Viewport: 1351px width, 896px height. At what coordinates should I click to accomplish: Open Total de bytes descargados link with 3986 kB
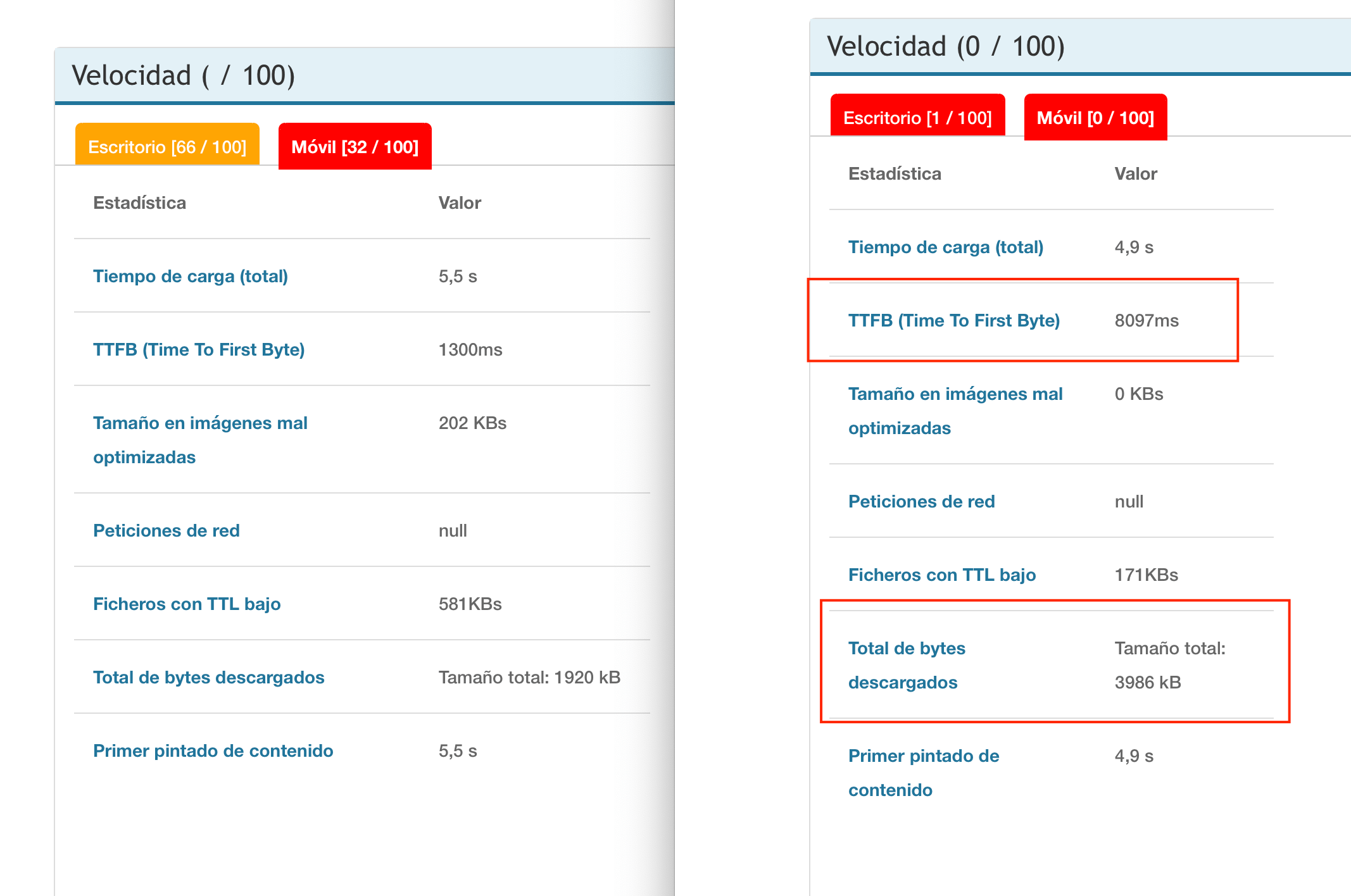(907, 665)
